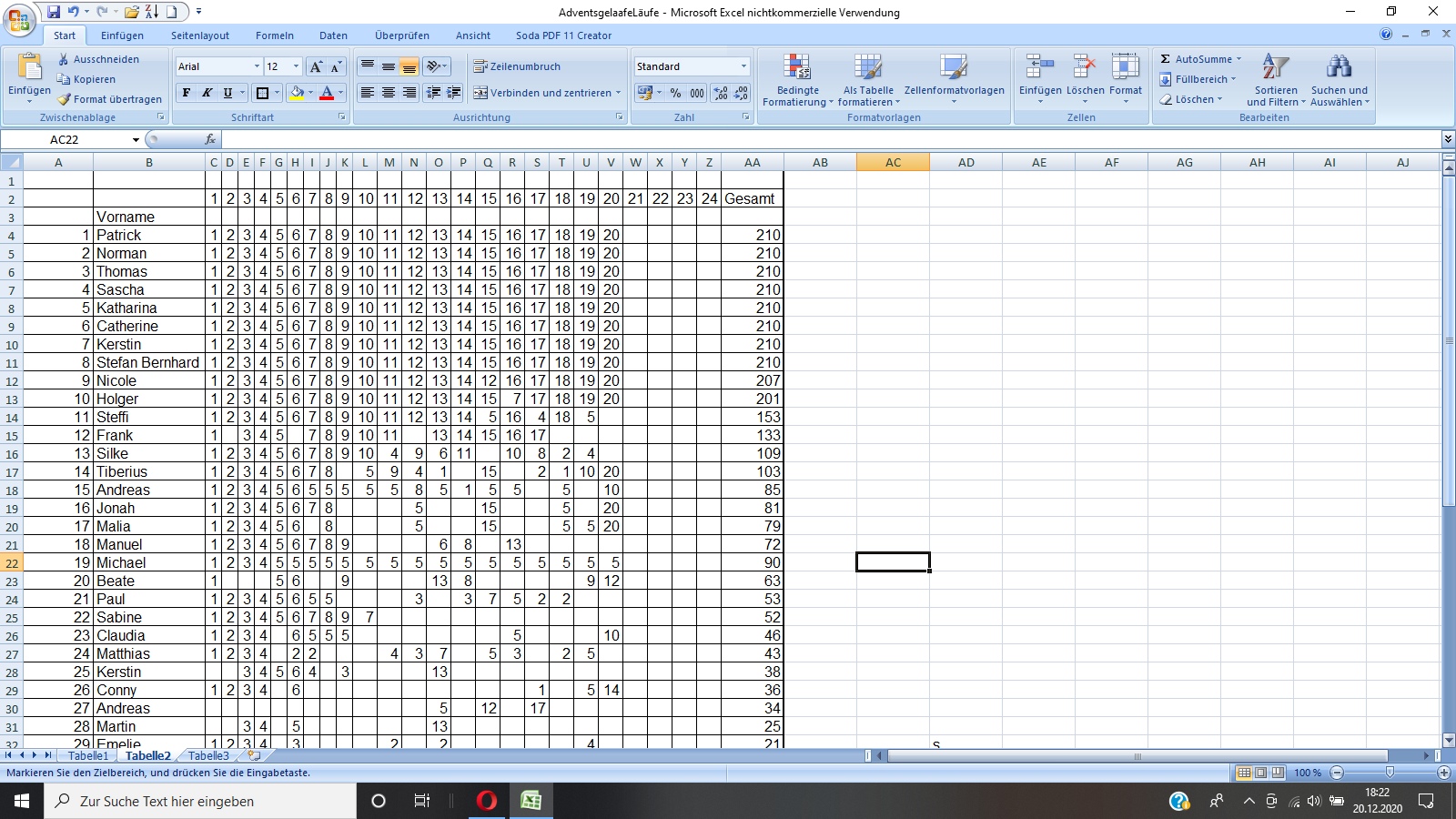Align cell content to top

368,66
